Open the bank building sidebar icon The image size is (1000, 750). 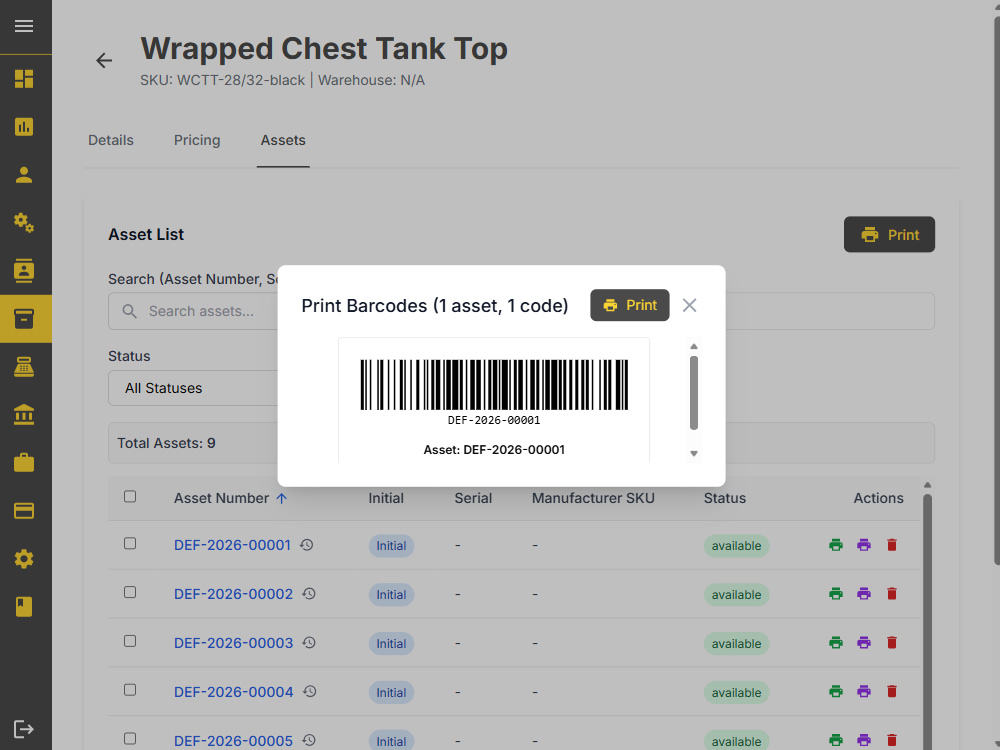(24, 415)
